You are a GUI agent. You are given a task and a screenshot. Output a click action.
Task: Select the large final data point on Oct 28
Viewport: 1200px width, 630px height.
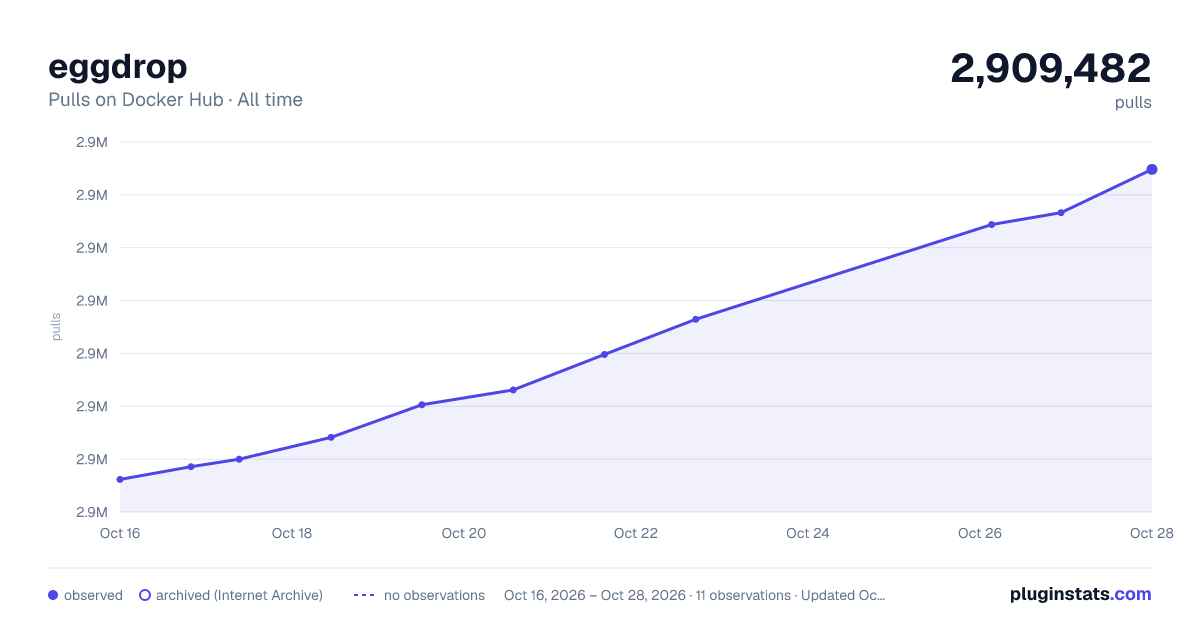tap(1152, 169)
